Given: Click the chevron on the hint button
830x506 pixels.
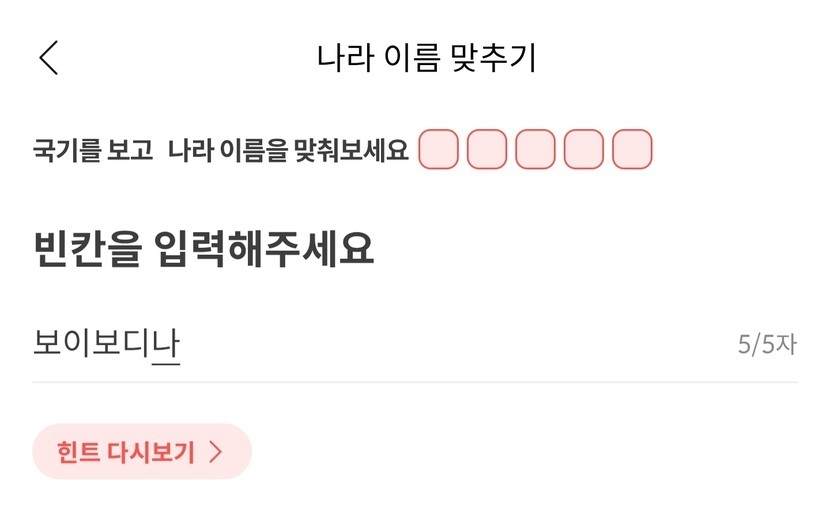Looking at the screenshot, I should click(216, 452).
